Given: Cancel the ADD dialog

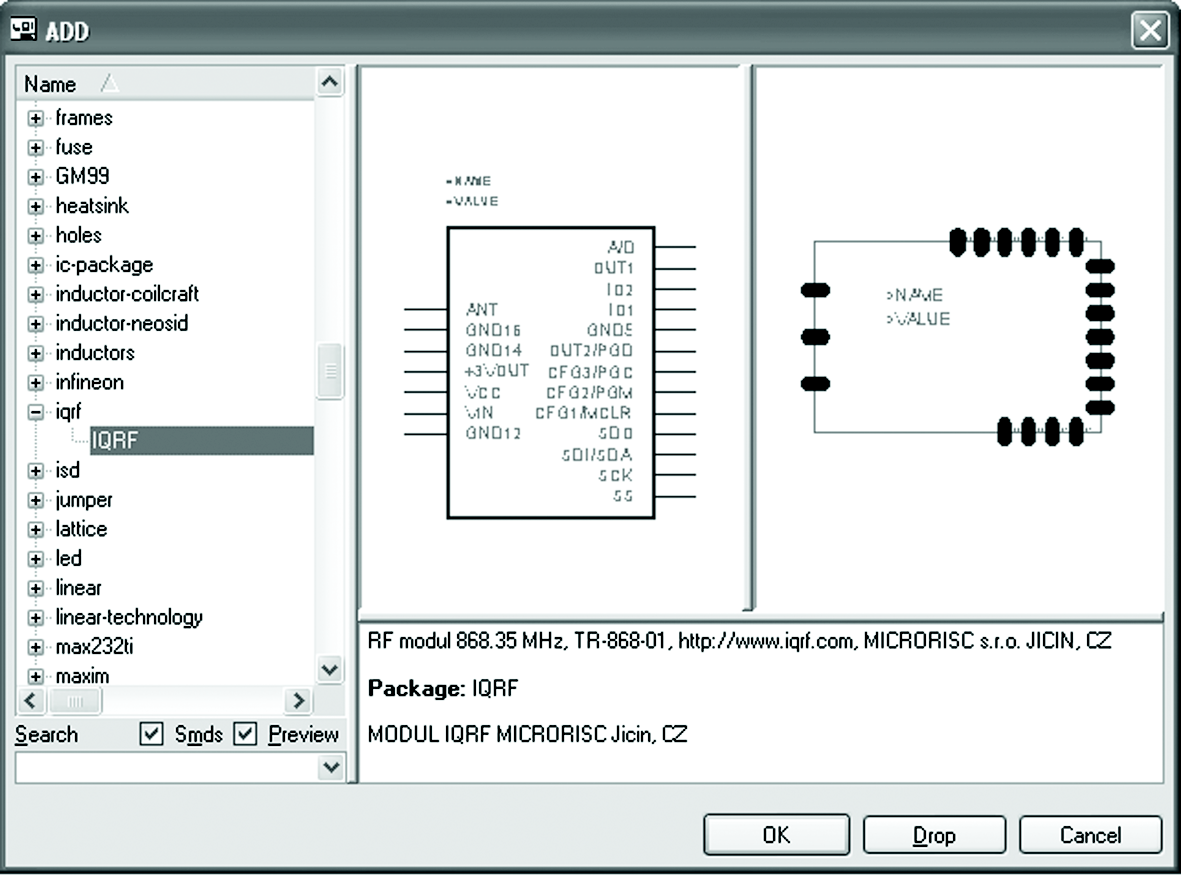Looking at the screenshot, I should point(1090,835).
